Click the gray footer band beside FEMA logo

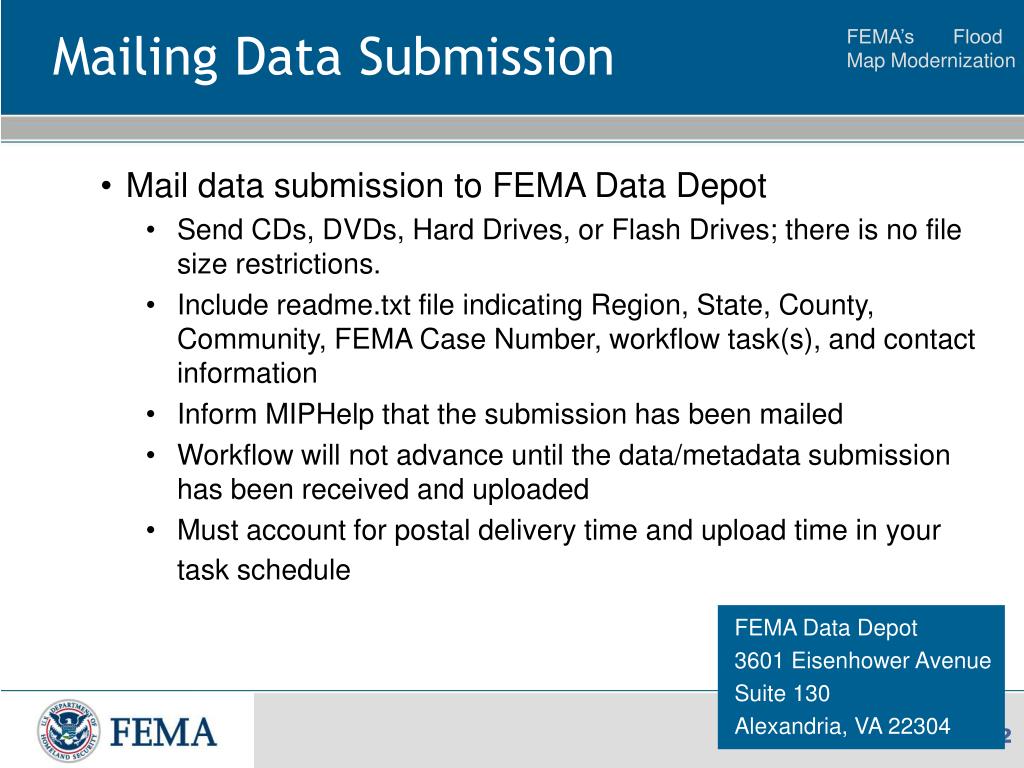[x=485, y=730]
